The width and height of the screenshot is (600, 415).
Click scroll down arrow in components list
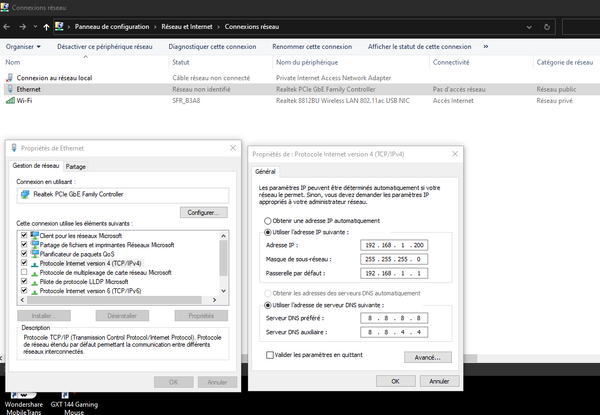(223, 291)
